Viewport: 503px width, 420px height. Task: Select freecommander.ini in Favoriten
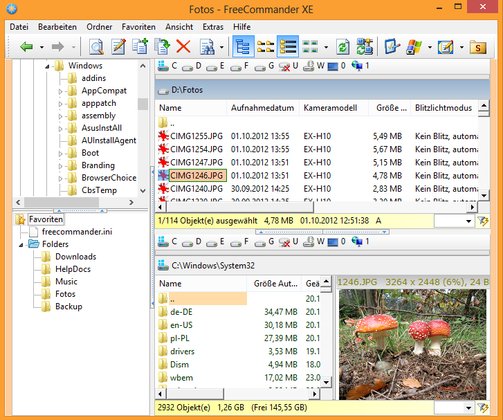point(77,232)
